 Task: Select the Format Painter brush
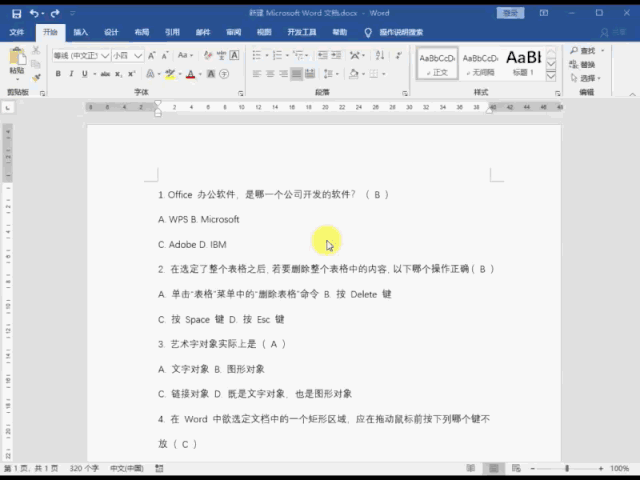(36, 78)
